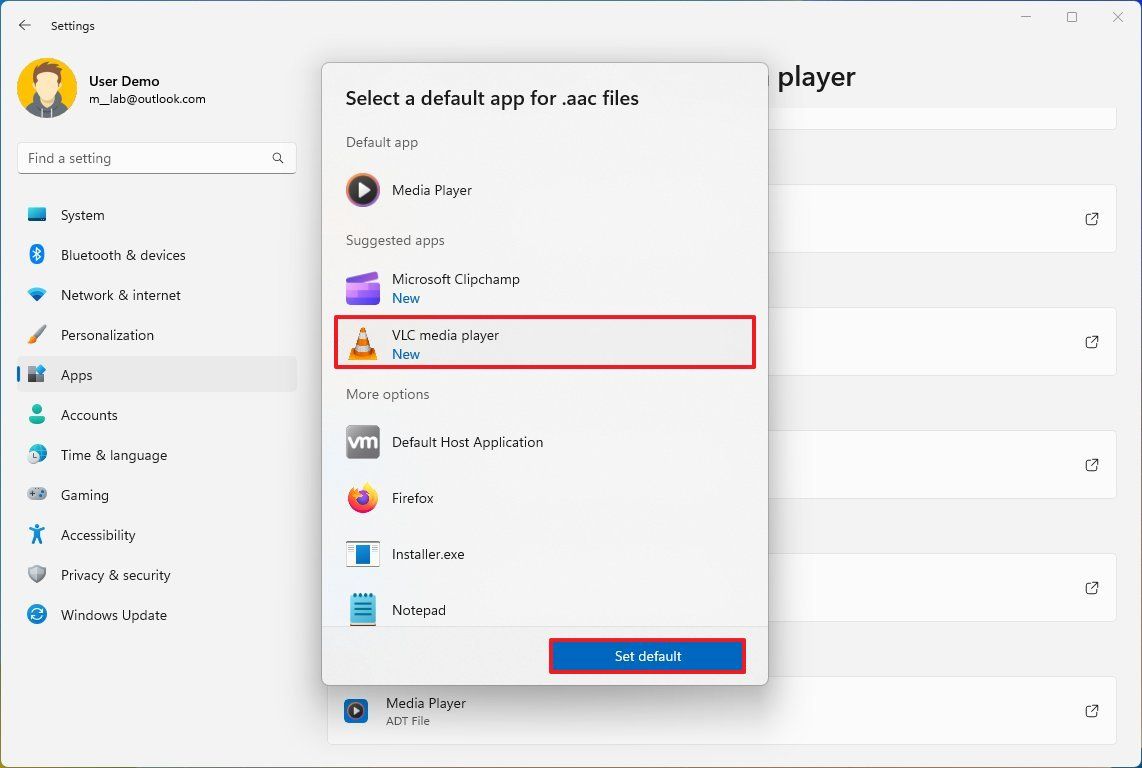Viewport: 1142px width, 768px height.
Task: Select the Notepad app icon
Action: point(362,610)
